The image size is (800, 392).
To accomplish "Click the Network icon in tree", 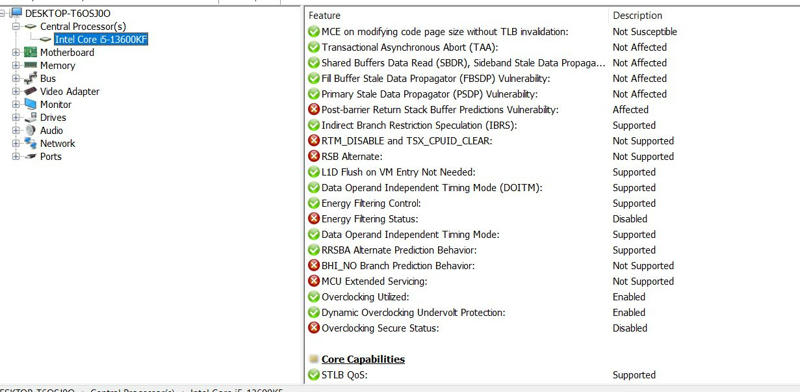I will pyautogui.click(x=31, y=143).
